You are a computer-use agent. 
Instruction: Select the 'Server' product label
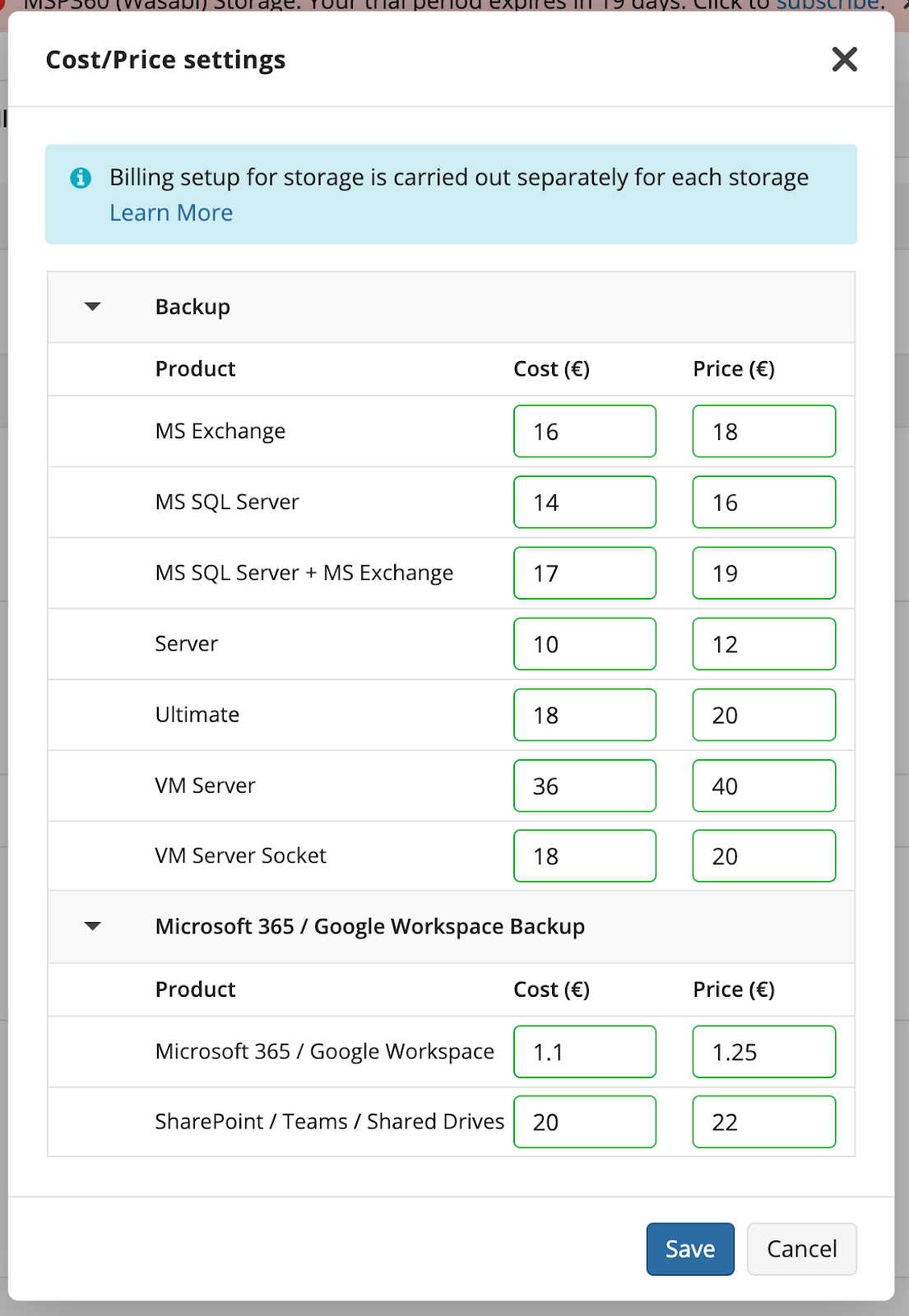pyautogui.click(x=187, y=643)
